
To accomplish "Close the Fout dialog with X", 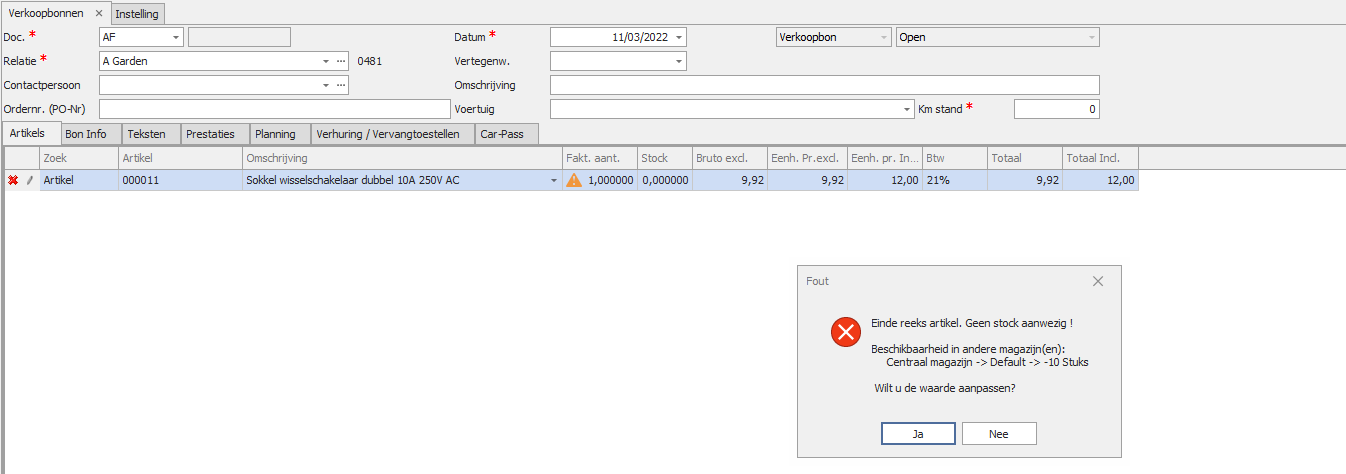I will coord(1098,282).
